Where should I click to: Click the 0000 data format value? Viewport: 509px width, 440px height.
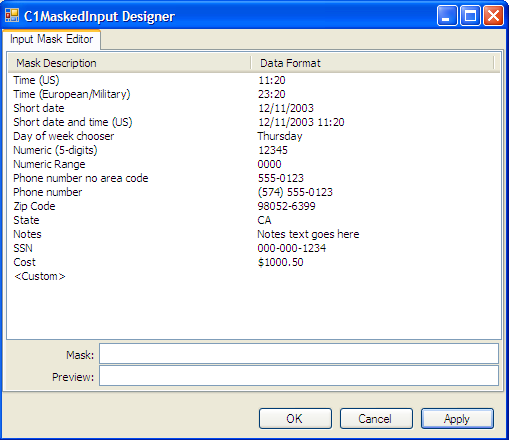tap(269, 164)
